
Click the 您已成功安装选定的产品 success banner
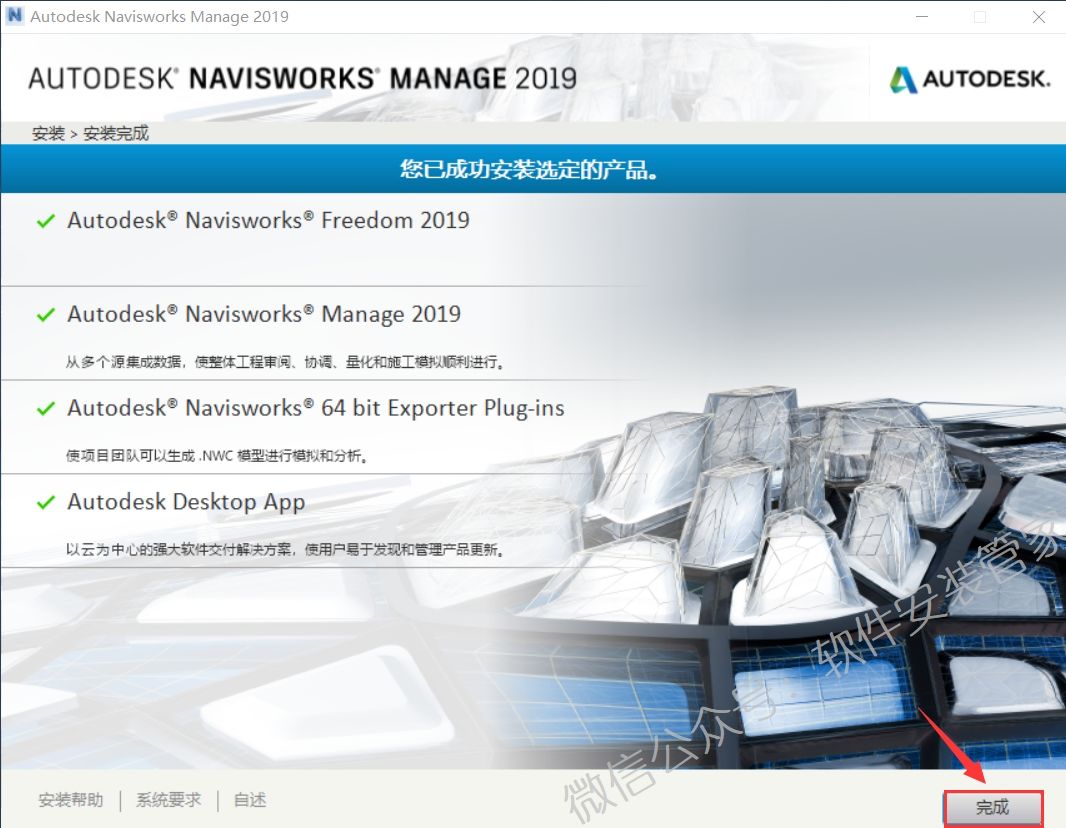tap(530, 169)
